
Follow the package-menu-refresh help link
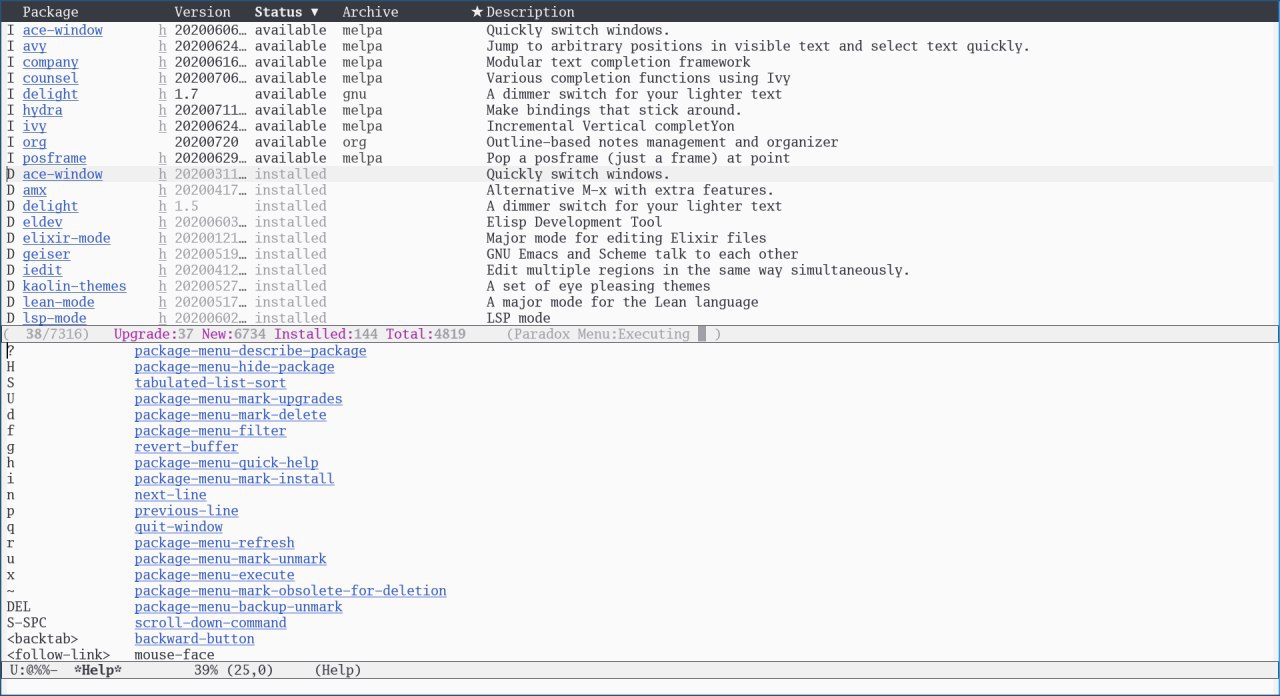pos(214,543)
